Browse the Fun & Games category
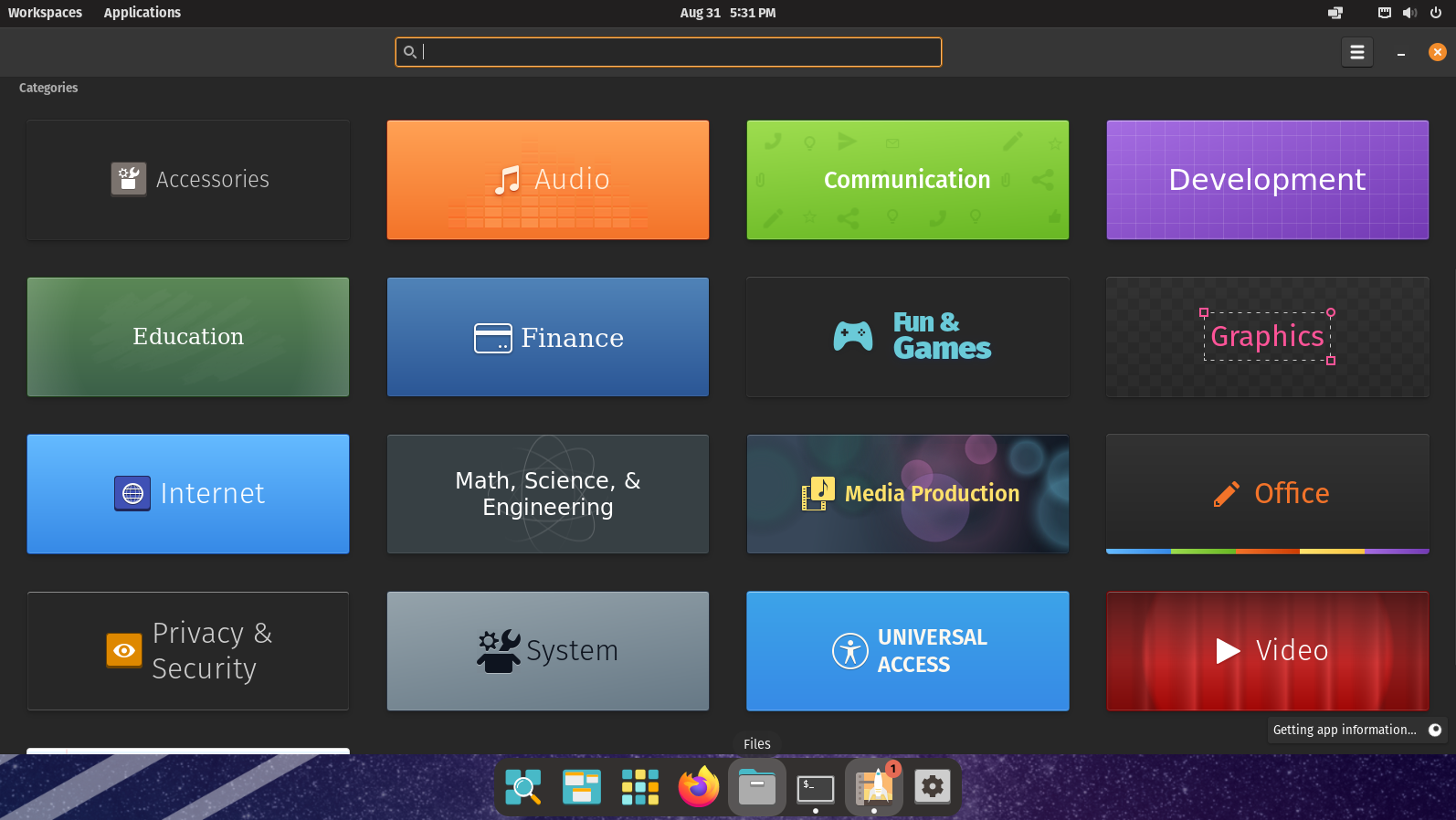Screen dimensions: 1456x820 pos(908,337)
